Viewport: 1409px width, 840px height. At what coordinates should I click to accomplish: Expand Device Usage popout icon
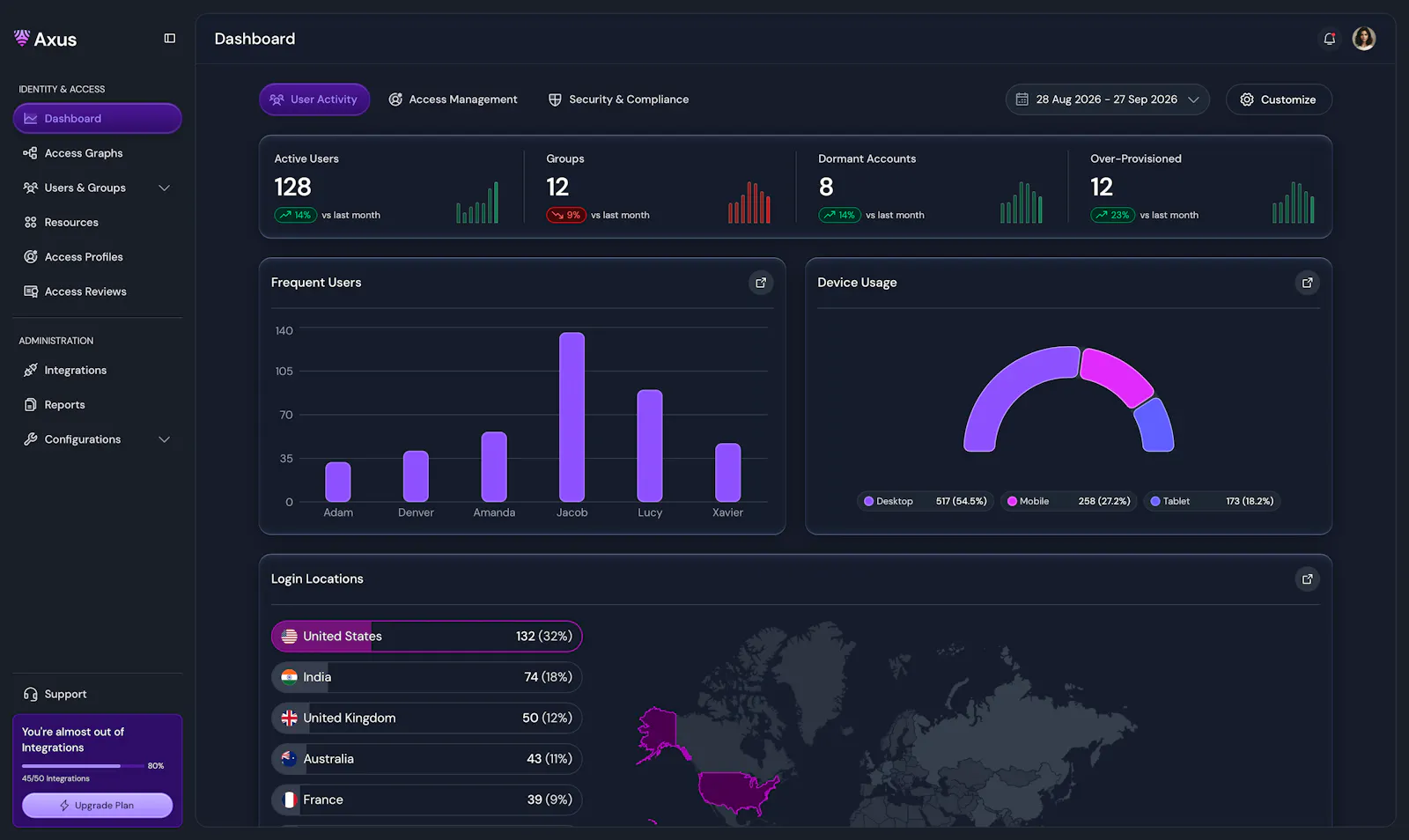1308,283
